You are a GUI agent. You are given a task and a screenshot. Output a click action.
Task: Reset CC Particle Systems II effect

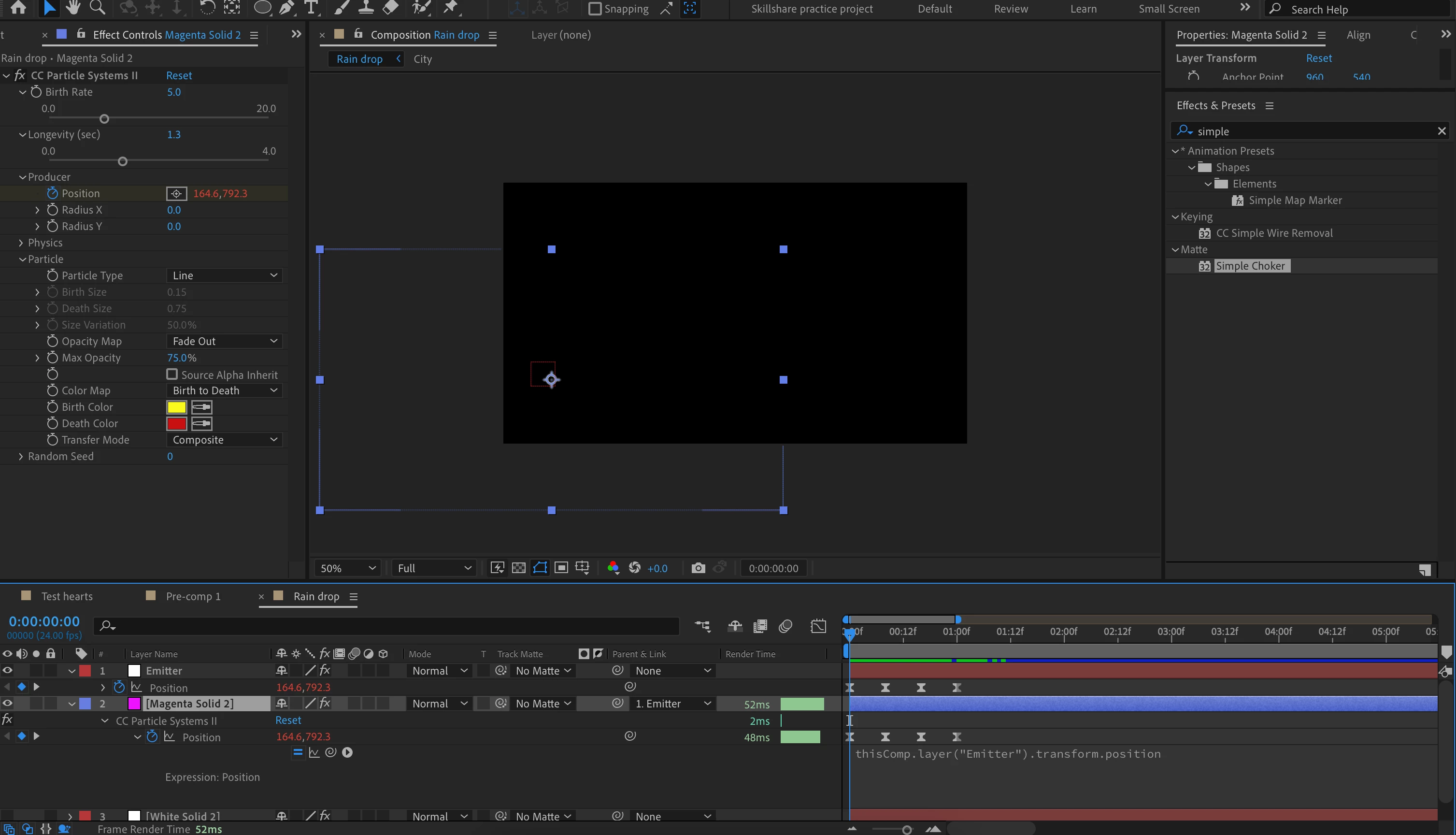pos(179,76)
